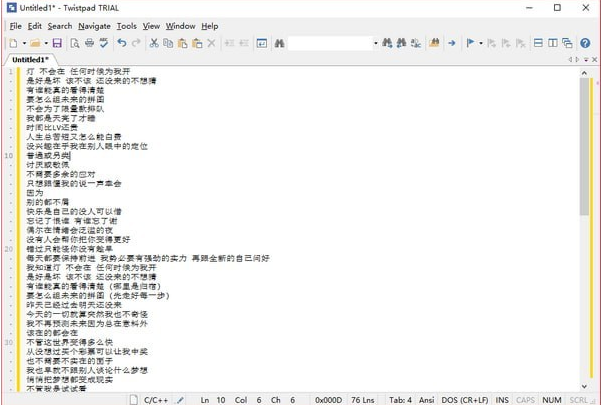Click the second paste (paste special) icon
The width and height of the screenshot is (601, 405).
[x=197, y=43]
